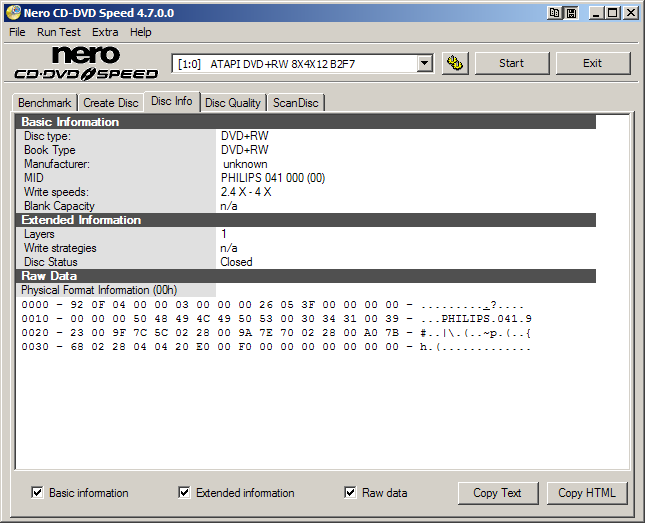645x523 pixels.
Task: Open the File menu
Action: [x=17, y=32]
